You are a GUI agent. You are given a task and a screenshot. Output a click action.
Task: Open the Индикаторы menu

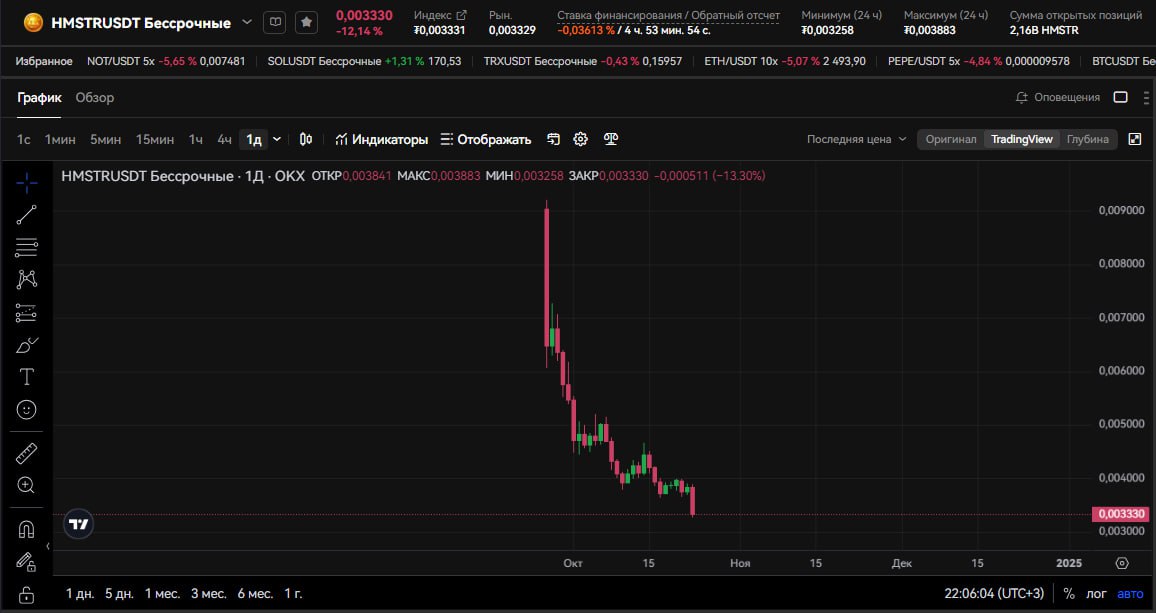[381, 139]
